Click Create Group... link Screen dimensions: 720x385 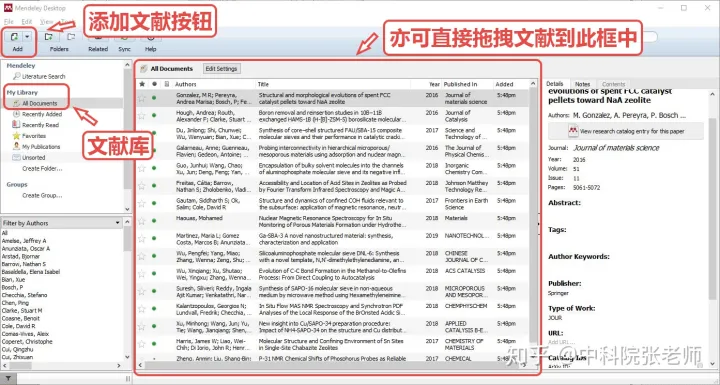(42, 195)
